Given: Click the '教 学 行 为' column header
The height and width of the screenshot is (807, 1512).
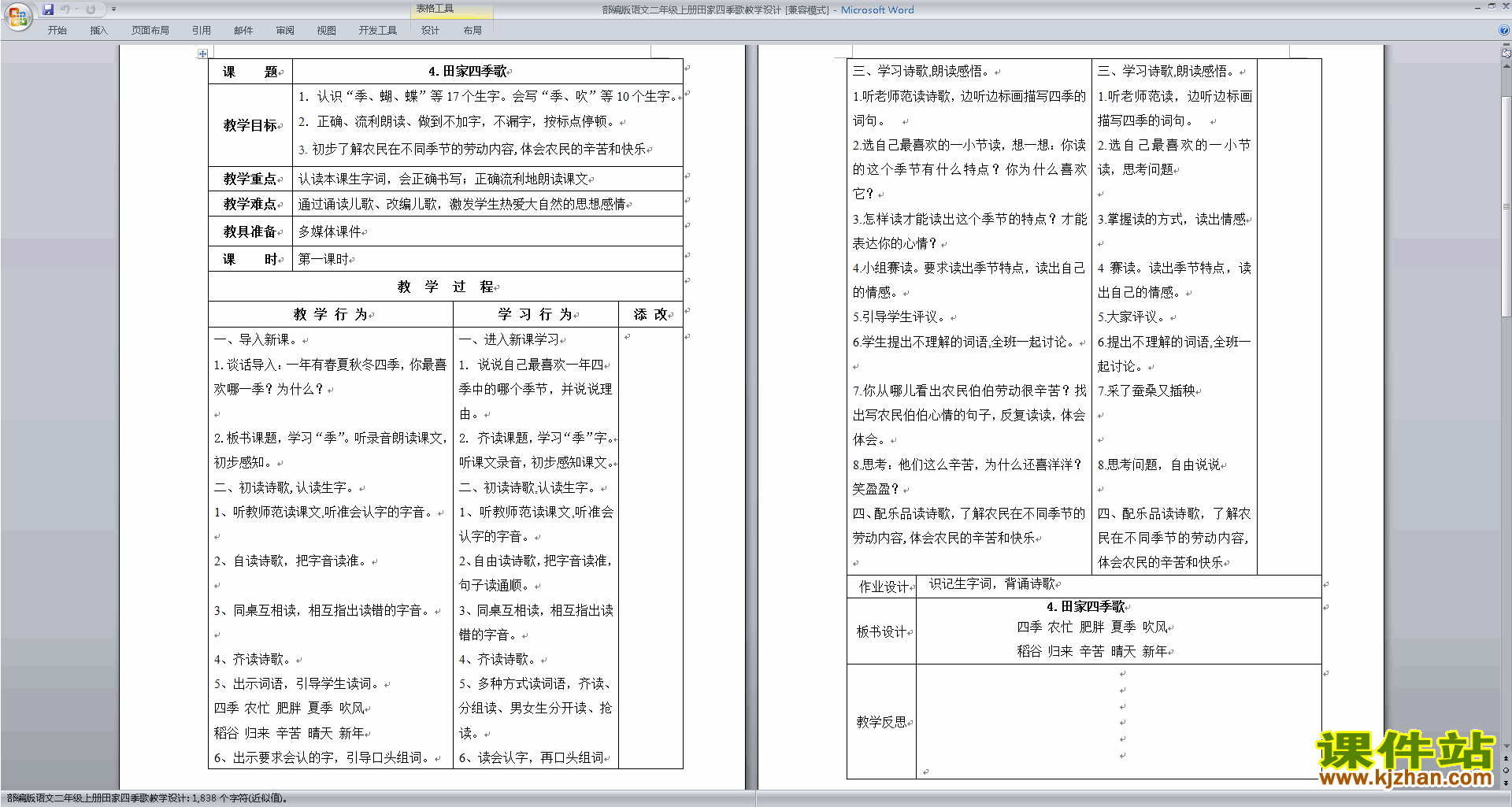Looking at the screenshot, I should (331, 314).
